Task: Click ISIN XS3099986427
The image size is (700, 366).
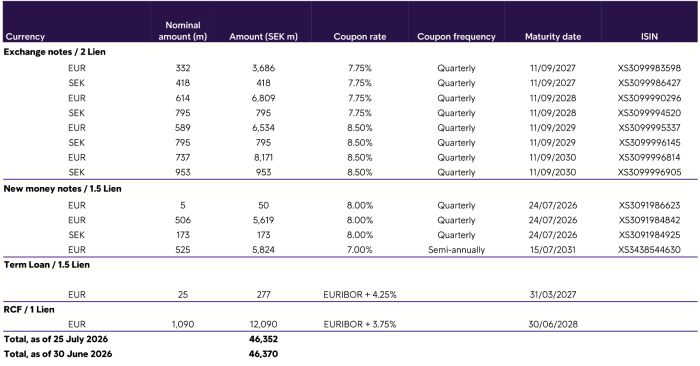Action: click(x=649, y=83)
